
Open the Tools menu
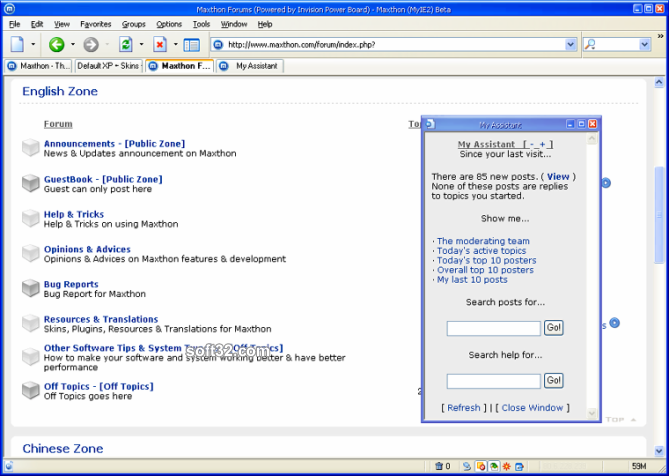point(201,24)
